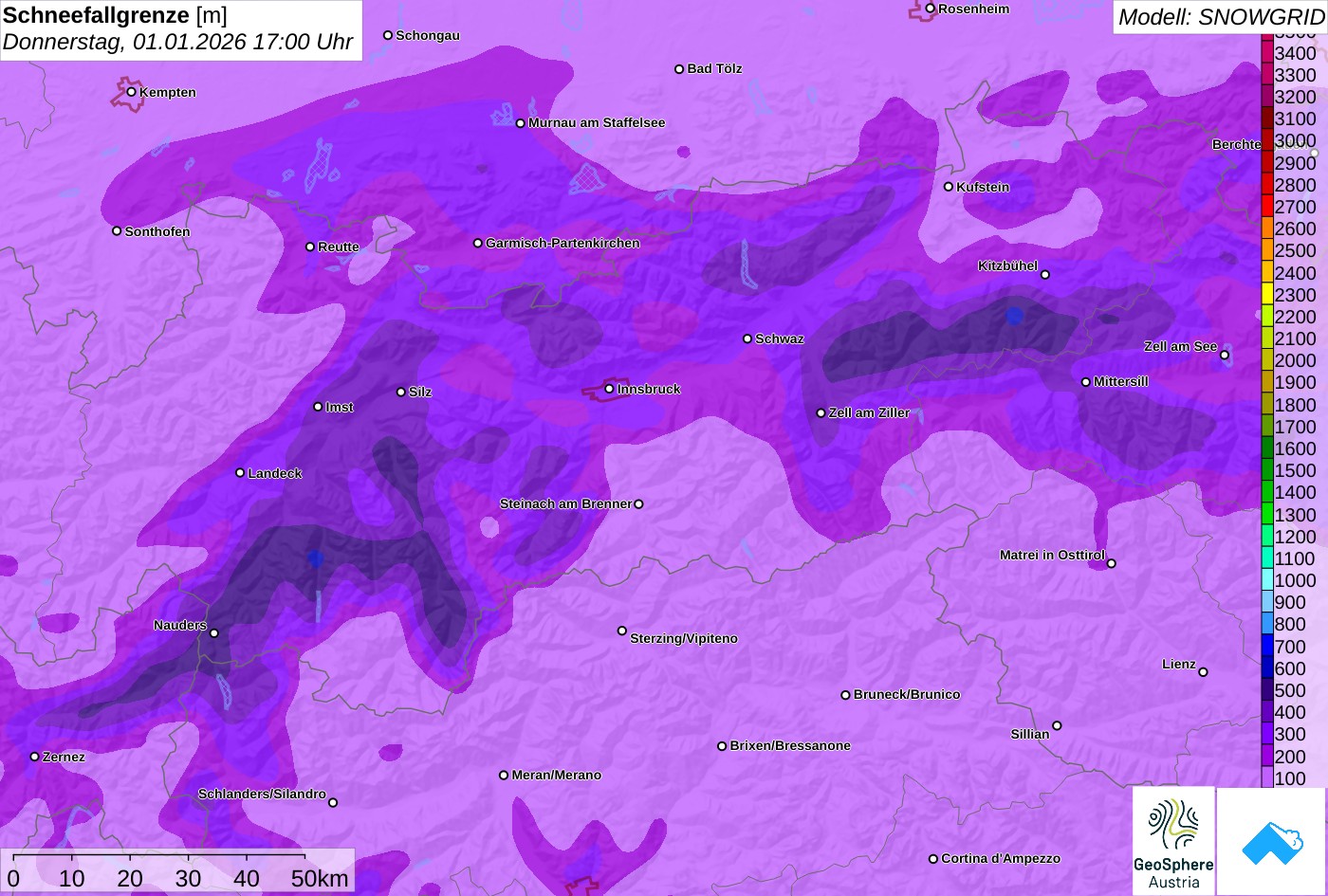Click the Innsbruck city marker

point(610,389)
